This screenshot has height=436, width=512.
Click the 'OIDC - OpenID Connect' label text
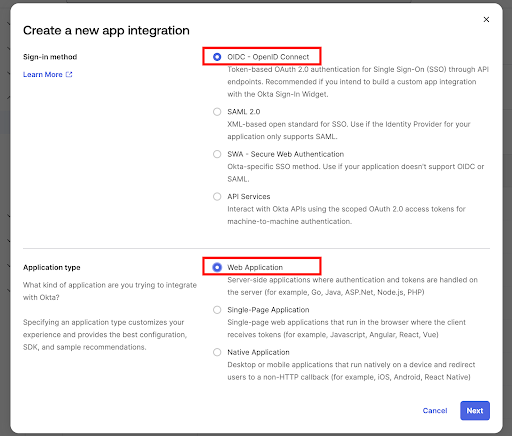268,57
